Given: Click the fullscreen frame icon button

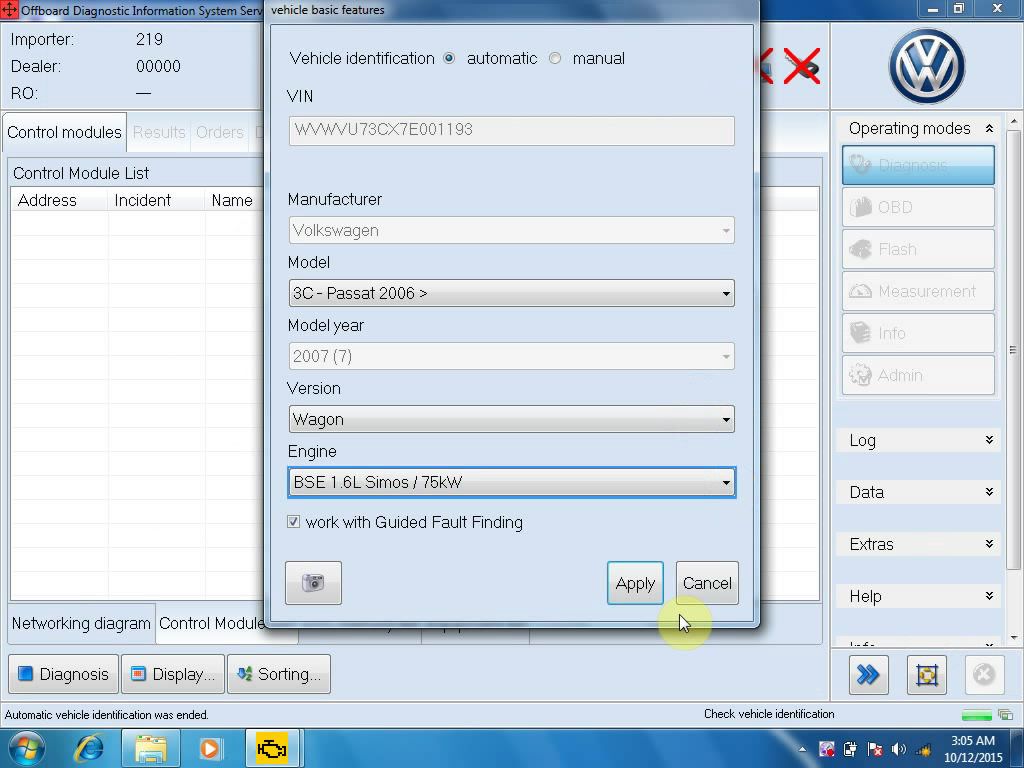Looking at the screenshot, I should 927,675.
